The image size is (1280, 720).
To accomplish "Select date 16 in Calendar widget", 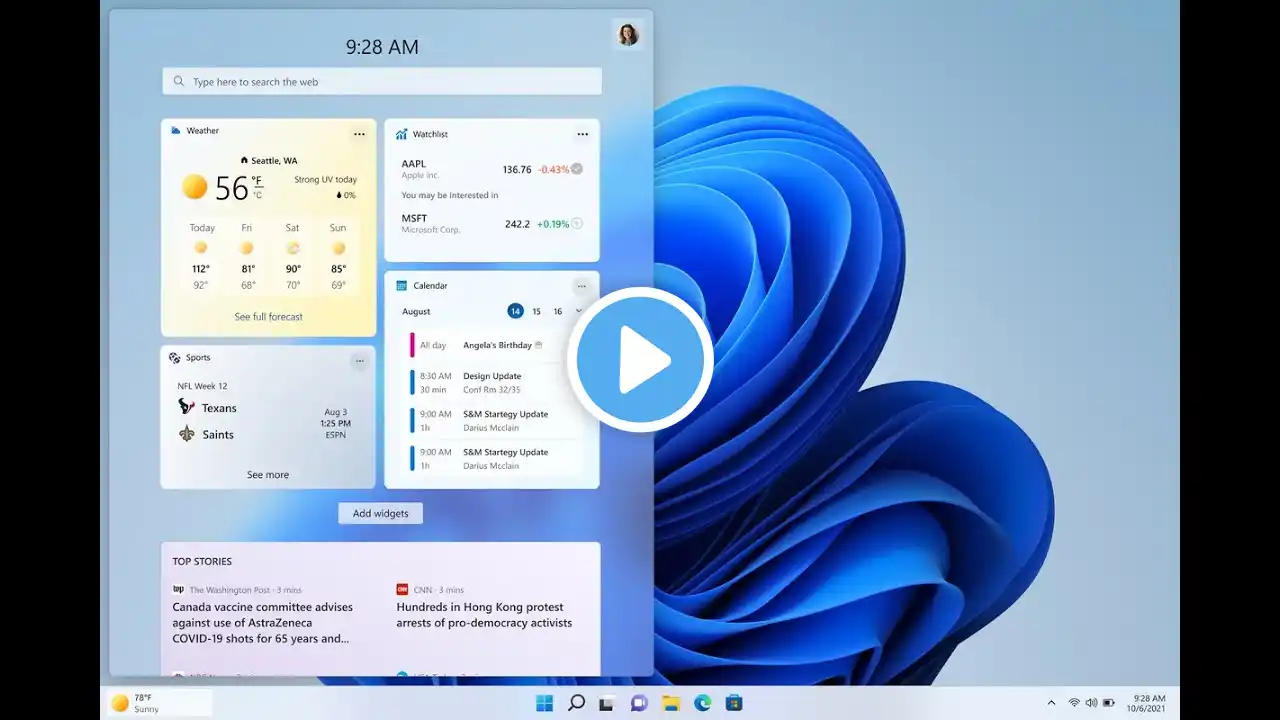I will (558, 311).
